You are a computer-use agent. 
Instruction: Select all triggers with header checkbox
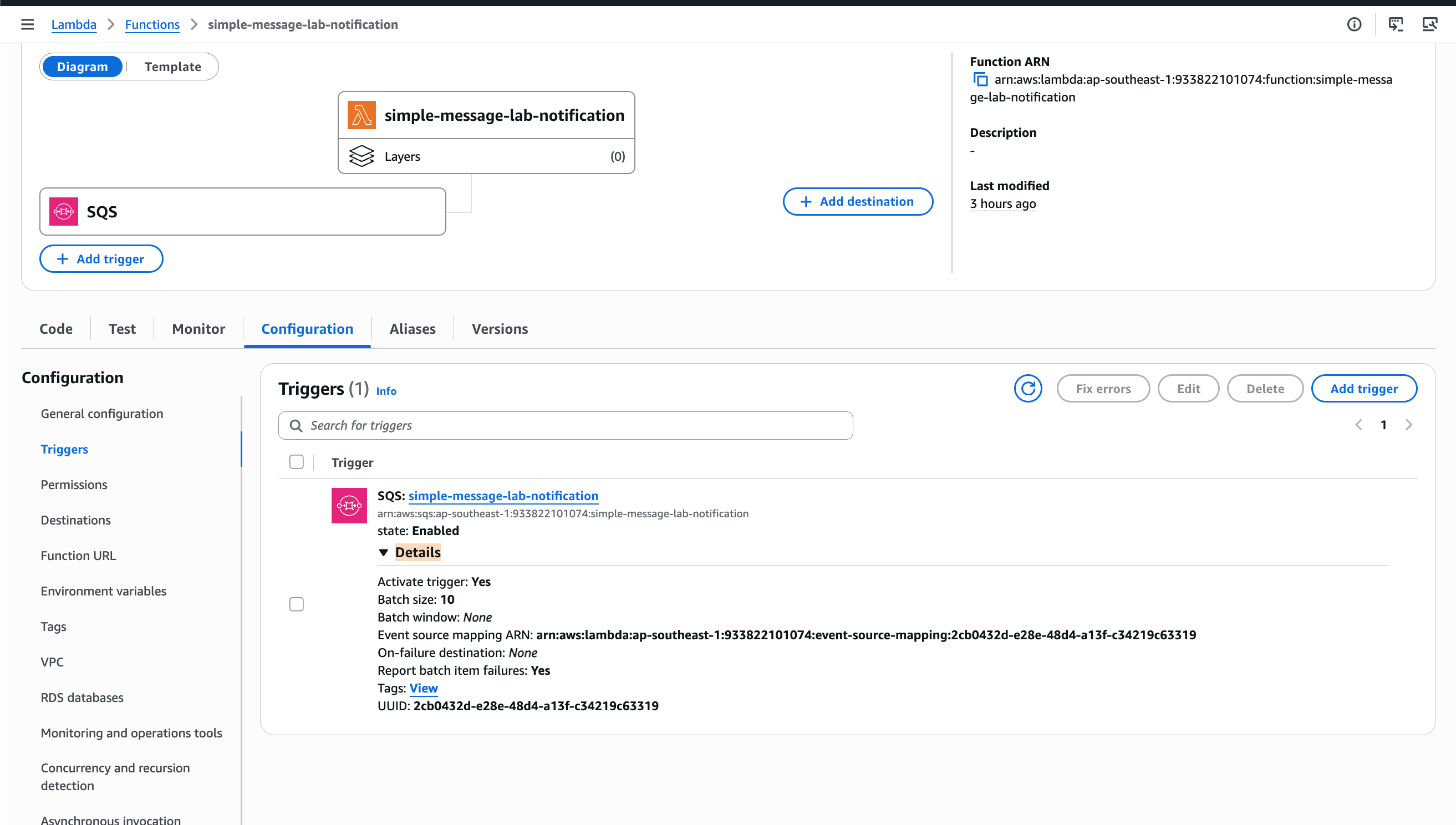(296, 462)
